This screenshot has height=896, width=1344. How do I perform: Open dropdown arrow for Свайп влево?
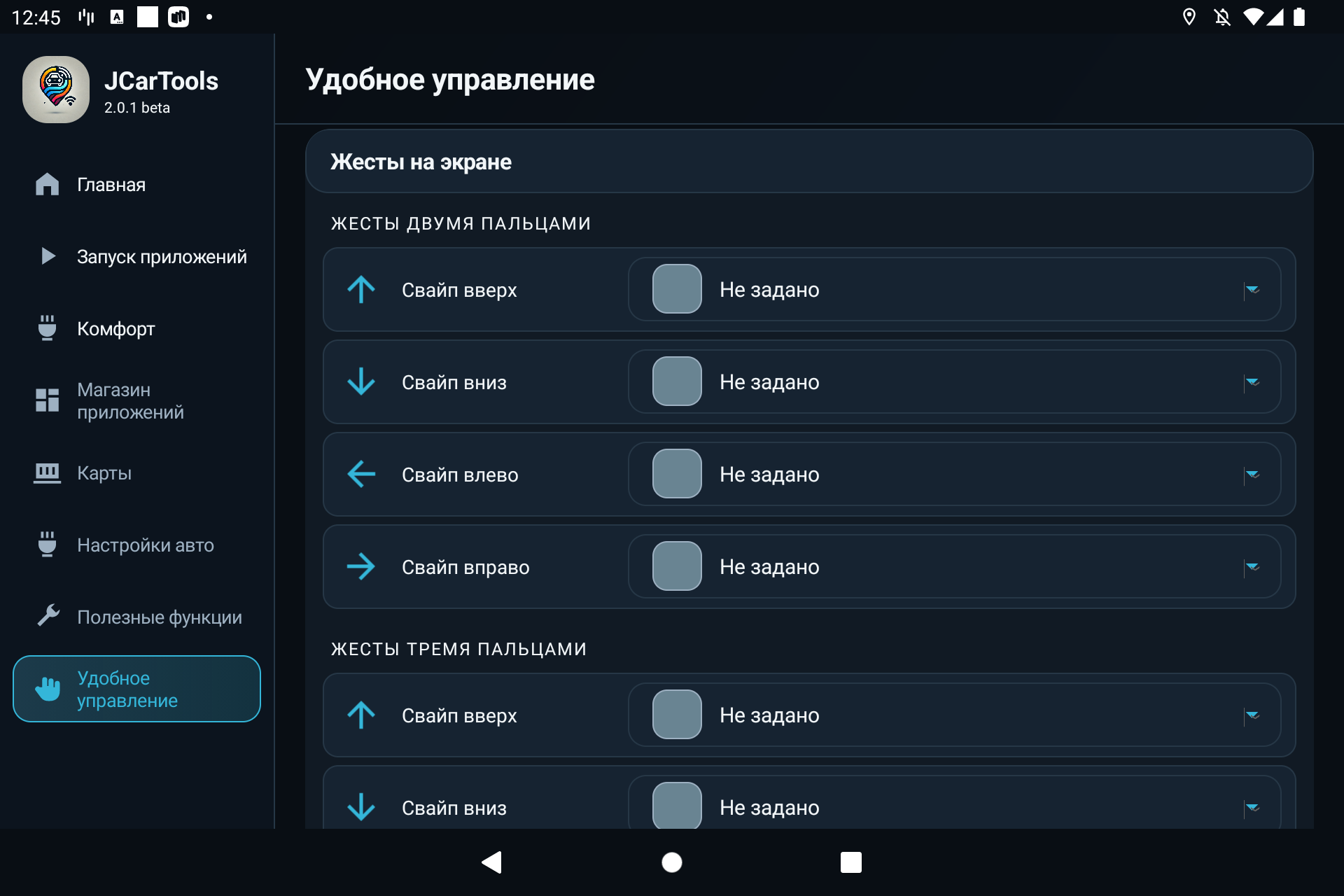[x=1252, y=475]
